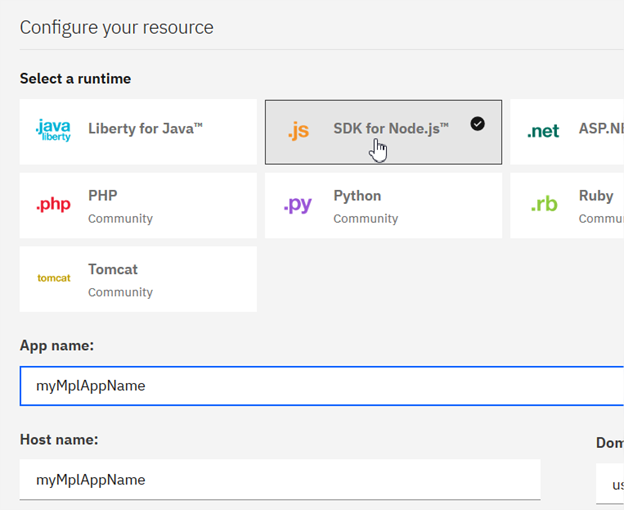Image resolution: width=624 pixels, height=510 pixels.
Task: Click the green .rb logo icon
Action: pyautogui.click(x=544, y=204)
